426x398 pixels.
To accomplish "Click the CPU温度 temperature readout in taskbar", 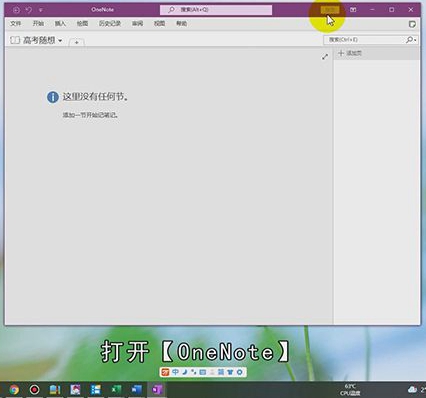I will pos(350,390).
